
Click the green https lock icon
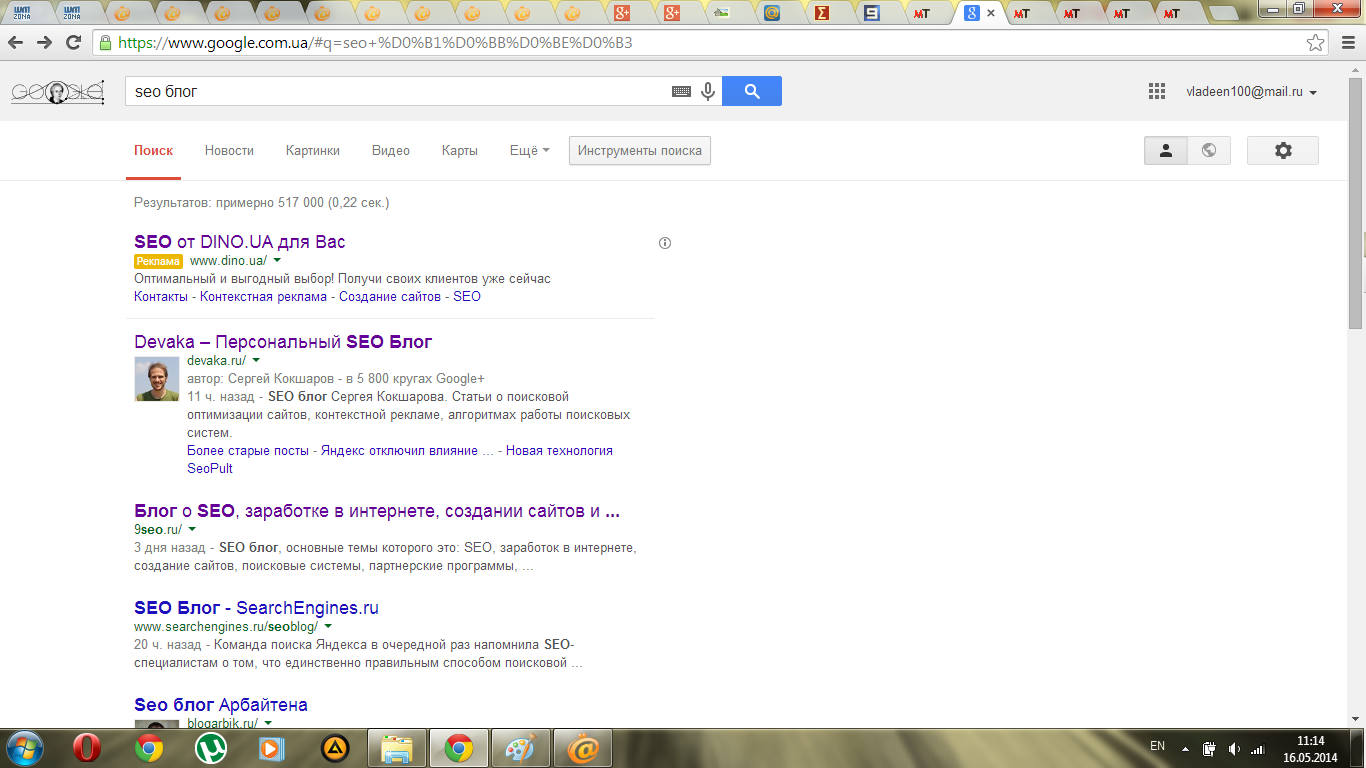tap(105, 43)
